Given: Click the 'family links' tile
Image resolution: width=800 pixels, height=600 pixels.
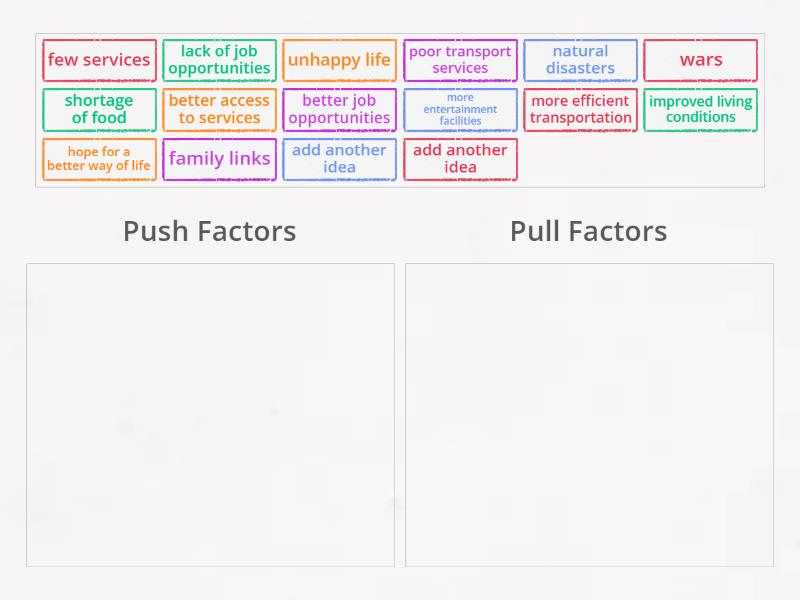Looking at the screenshot, I should click(219, 159).
